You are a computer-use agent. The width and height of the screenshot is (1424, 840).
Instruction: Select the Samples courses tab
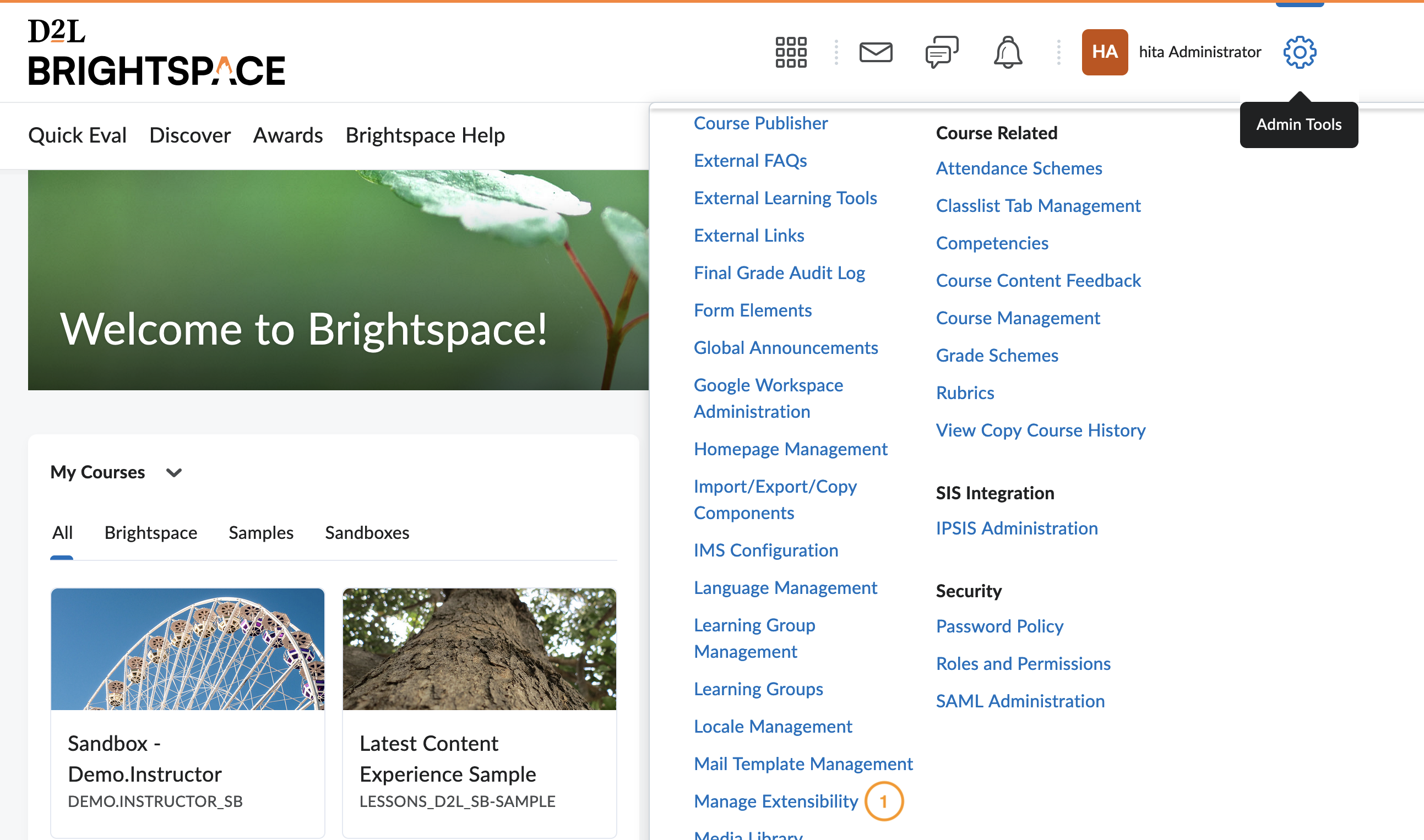coord(261,533)
